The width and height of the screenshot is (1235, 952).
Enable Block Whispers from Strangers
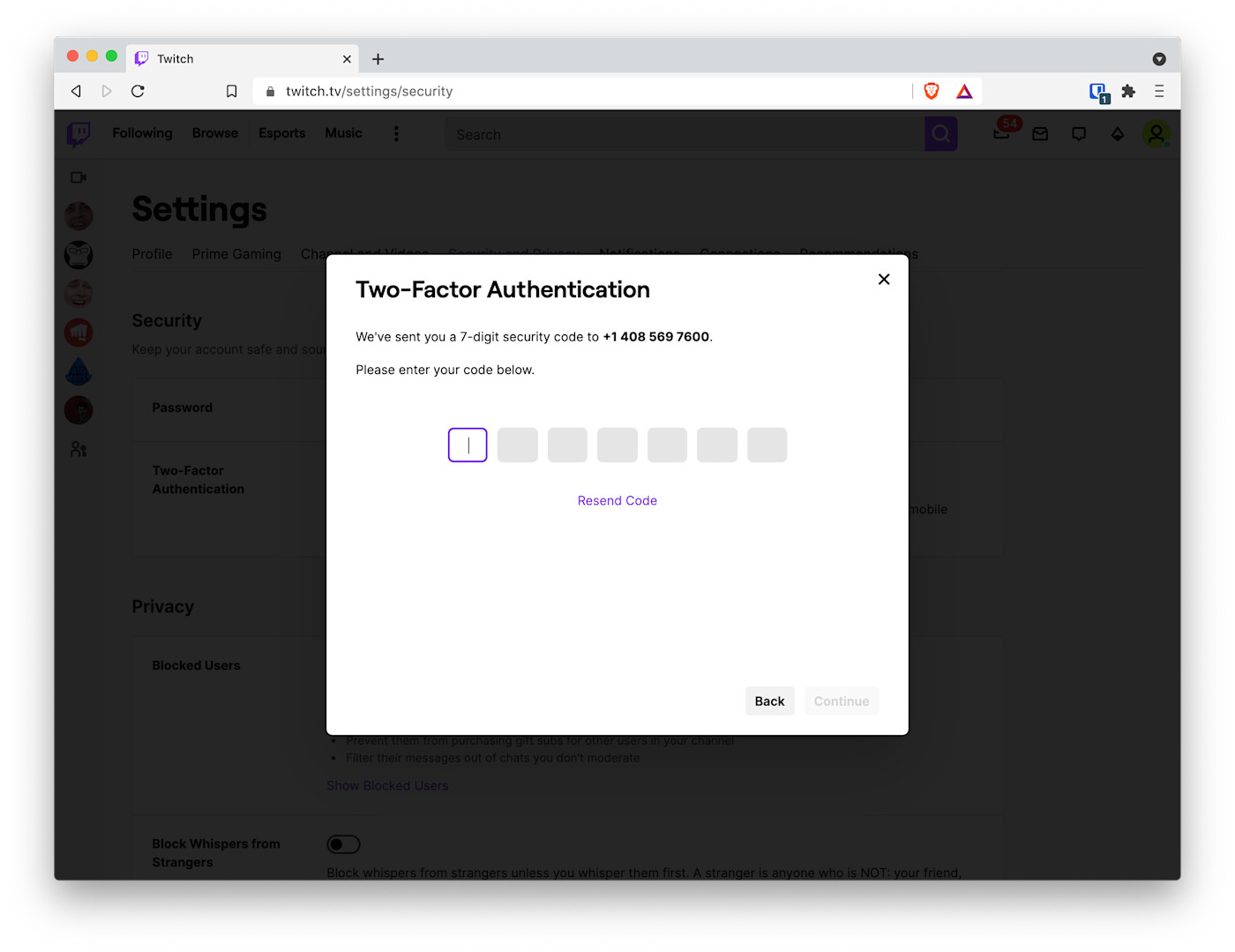[x=343, y=844]
